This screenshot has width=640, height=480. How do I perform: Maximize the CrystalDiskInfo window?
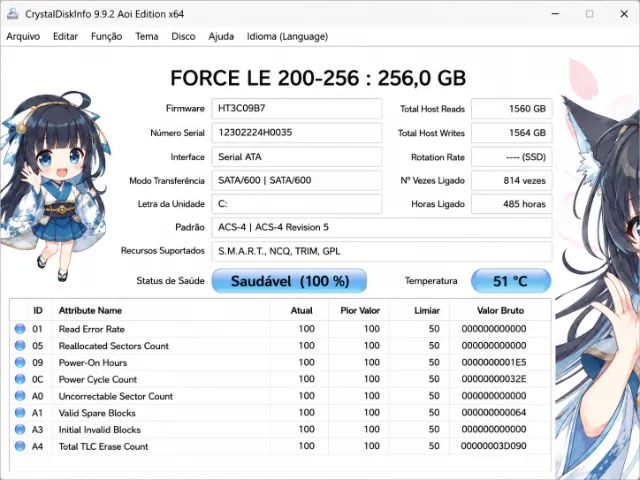point(589,14)
